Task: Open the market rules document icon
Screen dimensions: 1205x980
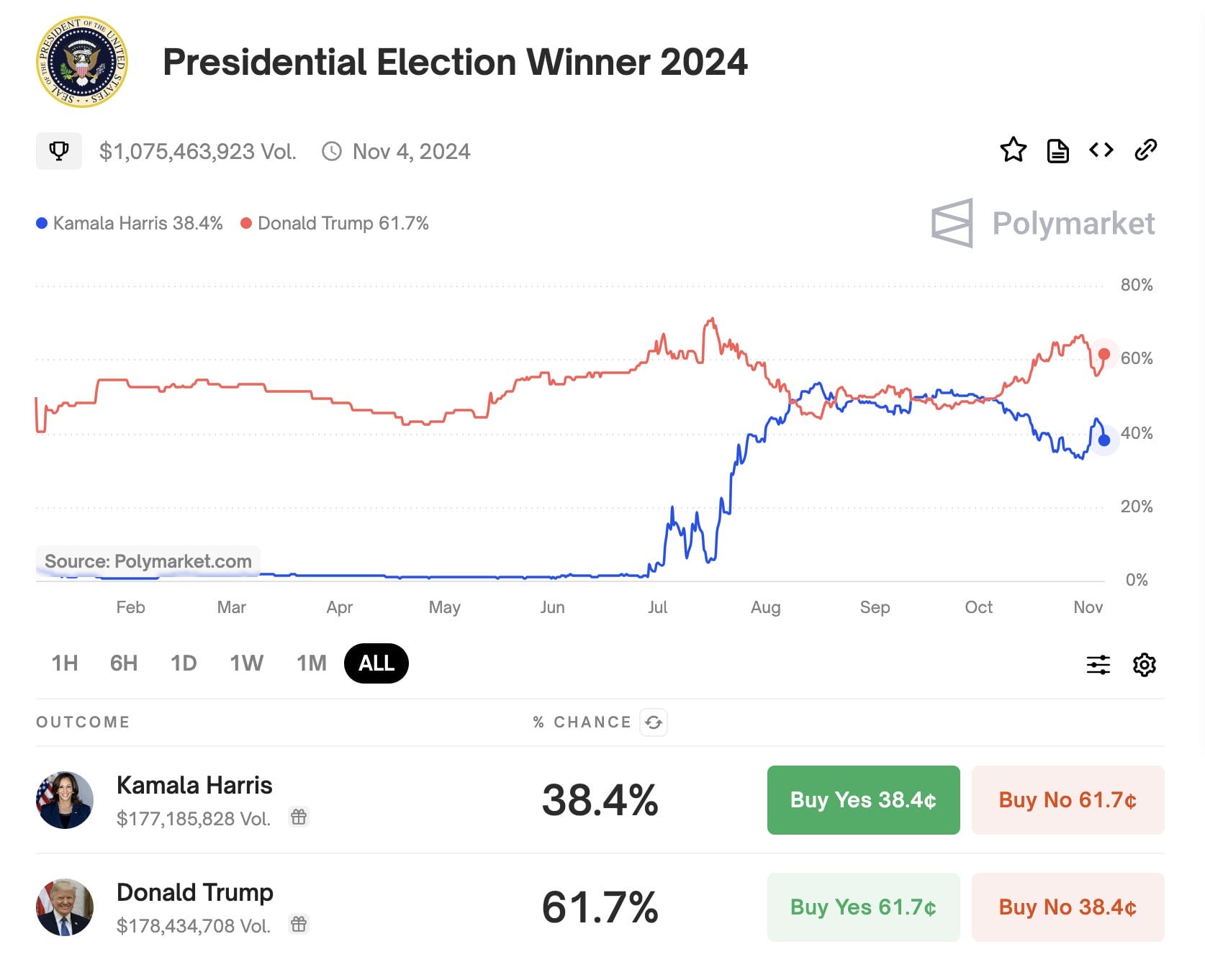Action: [1057, 150]
